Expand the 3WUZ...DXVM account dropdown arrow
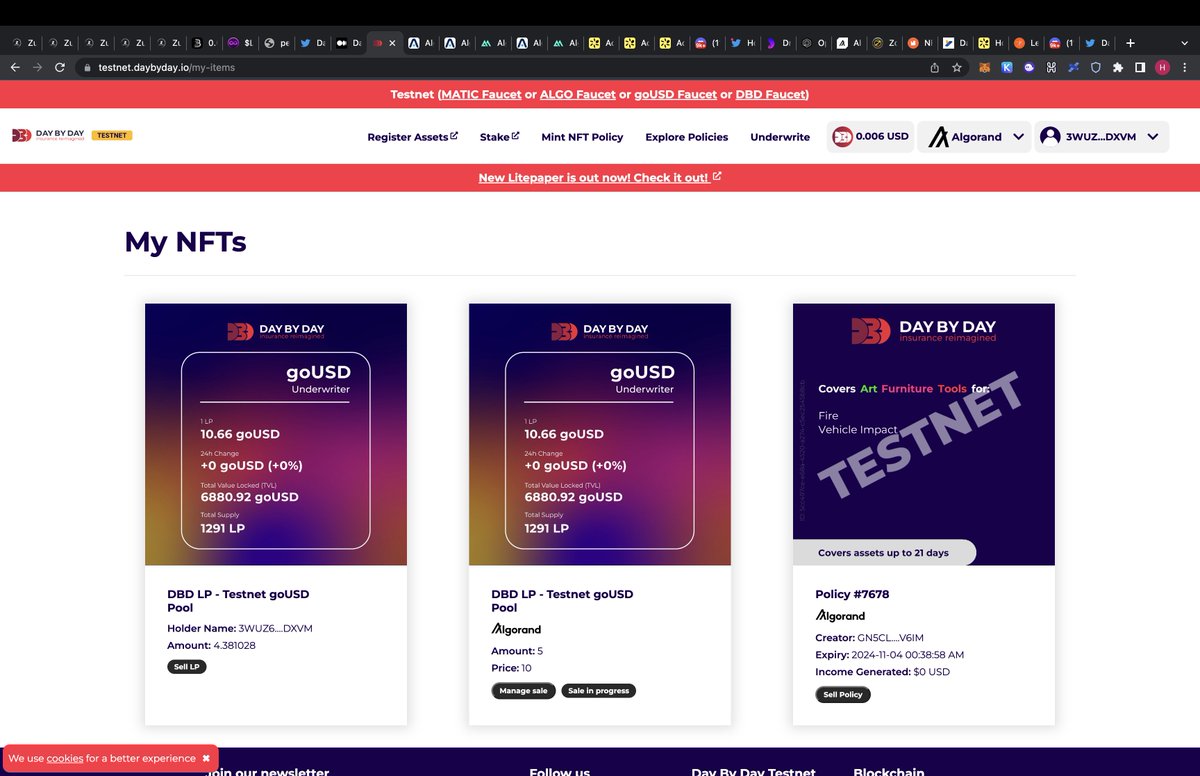 point(1152,137)
